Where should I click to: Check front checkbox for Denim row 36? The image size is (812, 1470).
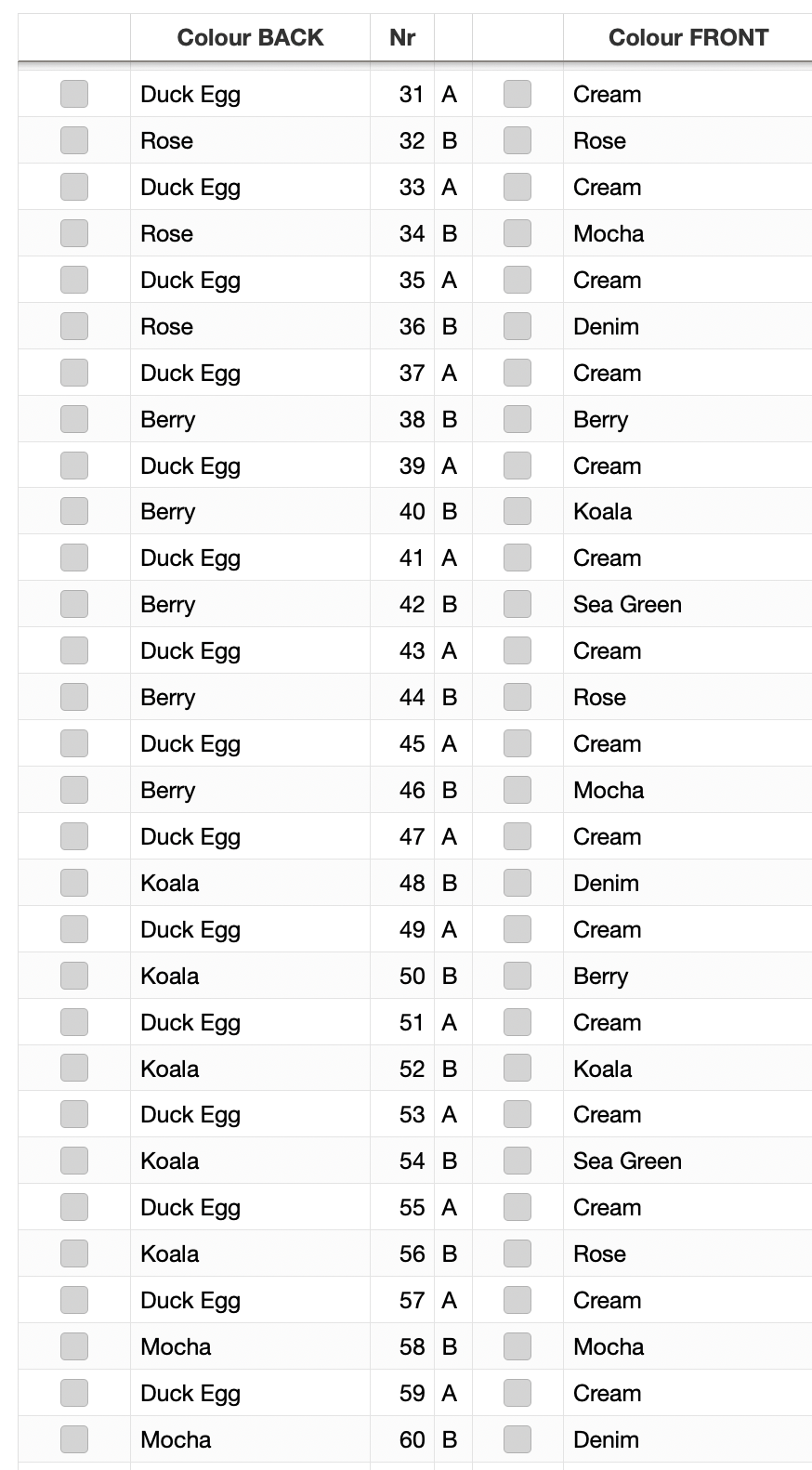[x=517, y=326]
